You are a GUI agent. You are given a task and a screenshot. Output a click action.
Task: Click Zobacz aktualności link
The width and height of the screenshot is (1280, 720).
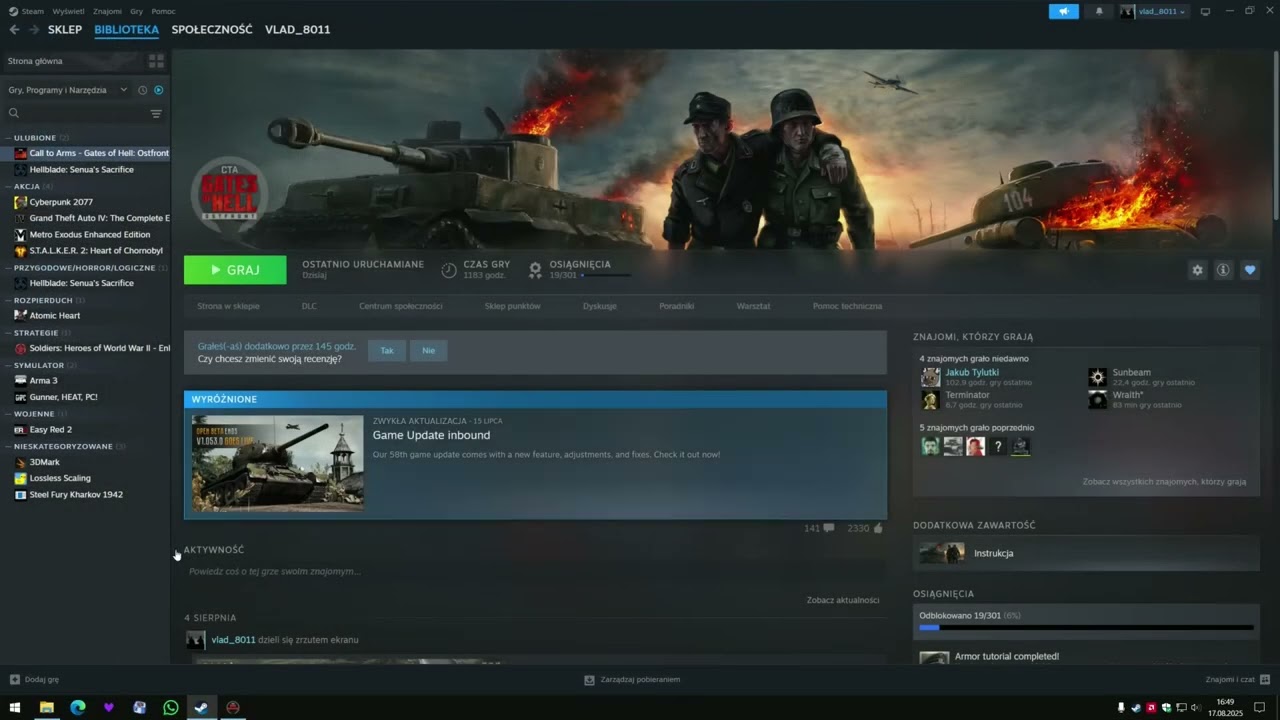click(x=843, y=600)
